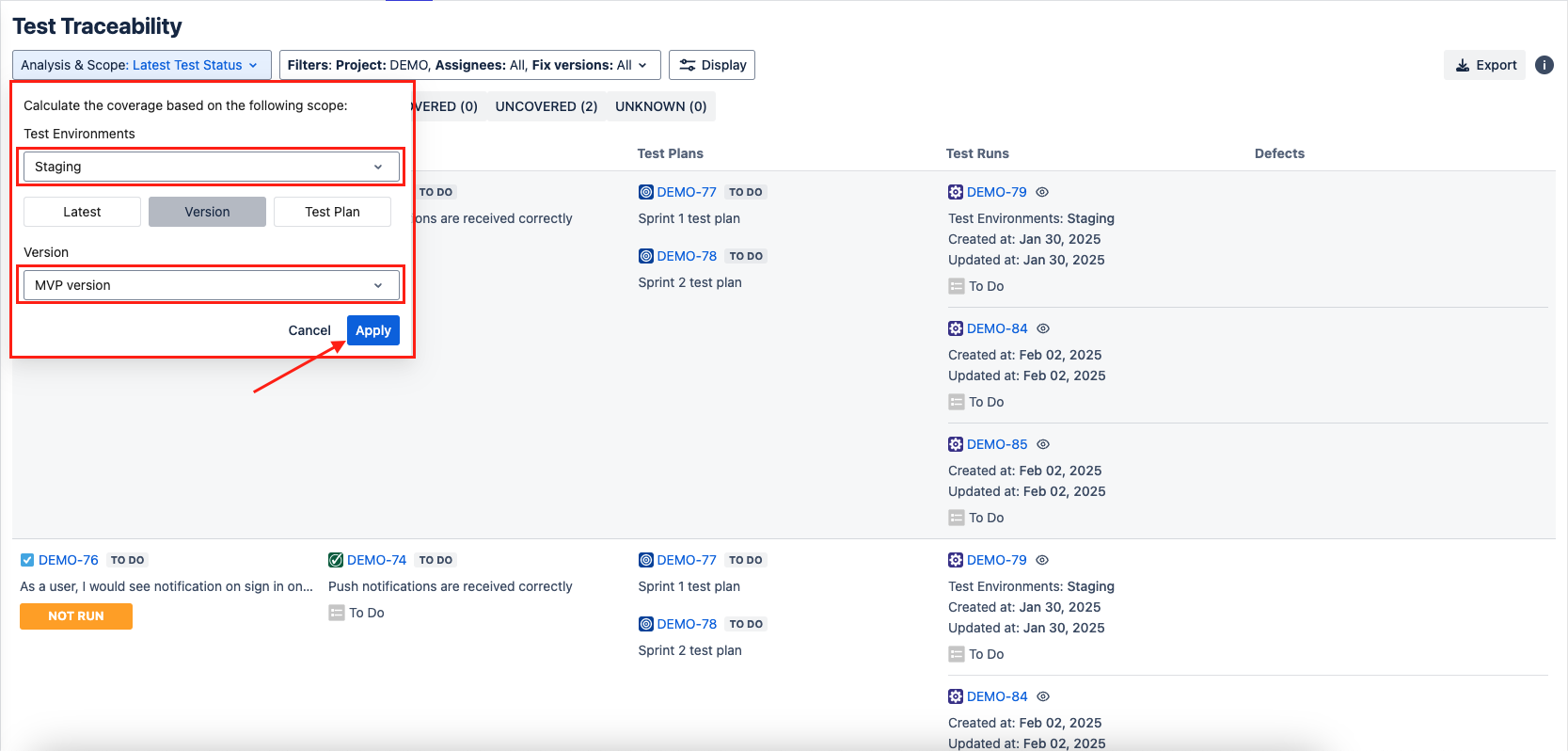
Task: Click first row's DEMO-78 test plan icon
Action: click(646, 256)
